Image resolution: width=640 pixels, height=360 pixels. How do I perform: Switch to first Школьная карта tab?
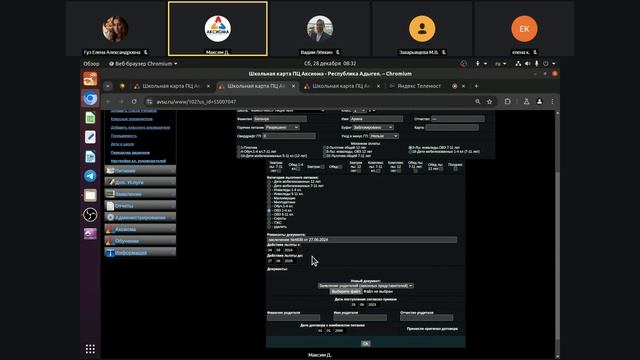click(x=171, y=86)
